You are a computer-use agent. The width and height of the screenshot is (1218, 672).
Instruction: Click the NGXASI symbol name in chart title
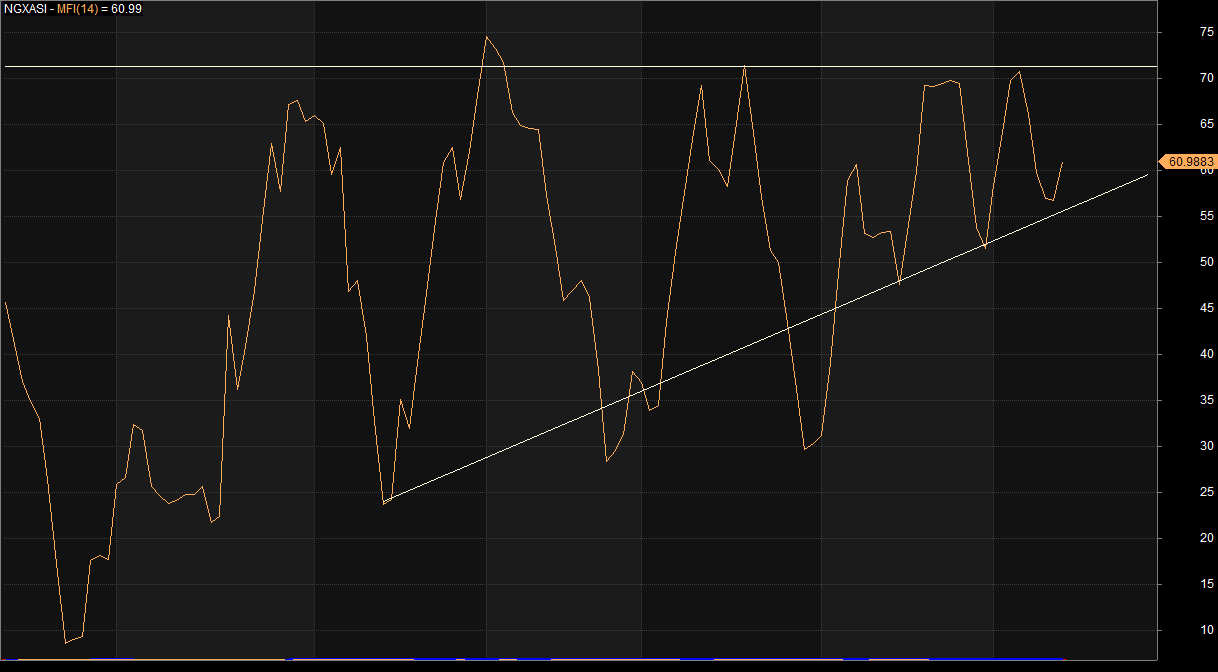tap(25, 8)
